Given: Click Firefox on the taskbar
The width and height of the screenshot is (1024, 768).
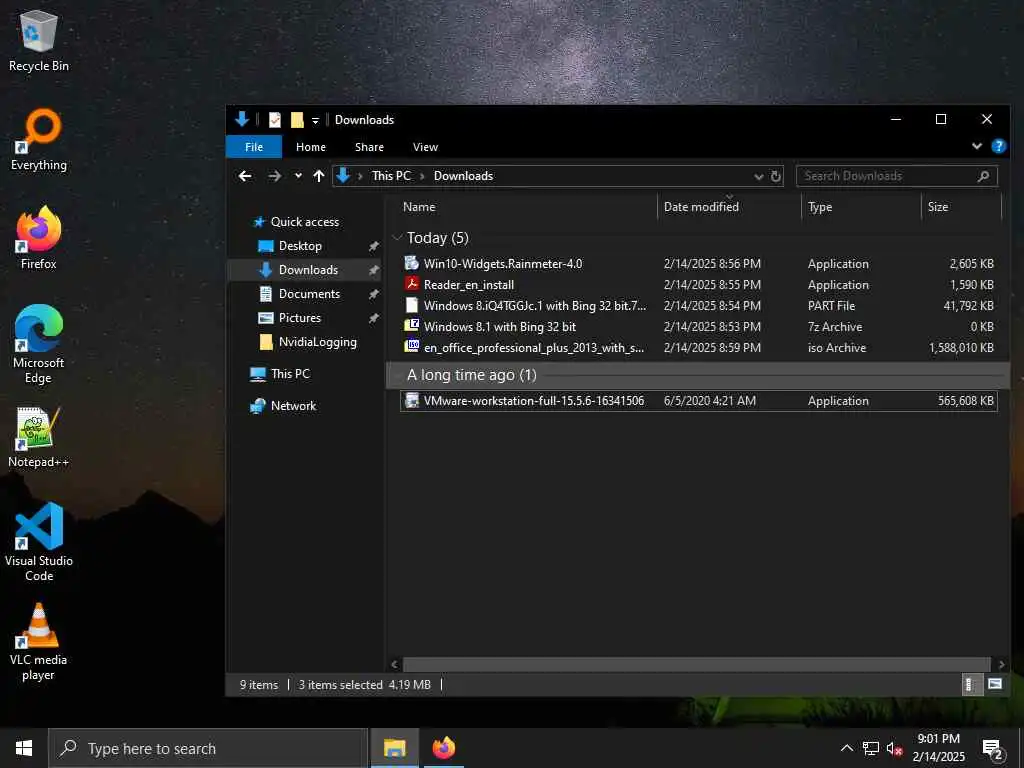Looking at the screenshot, I should pos(443,748).
